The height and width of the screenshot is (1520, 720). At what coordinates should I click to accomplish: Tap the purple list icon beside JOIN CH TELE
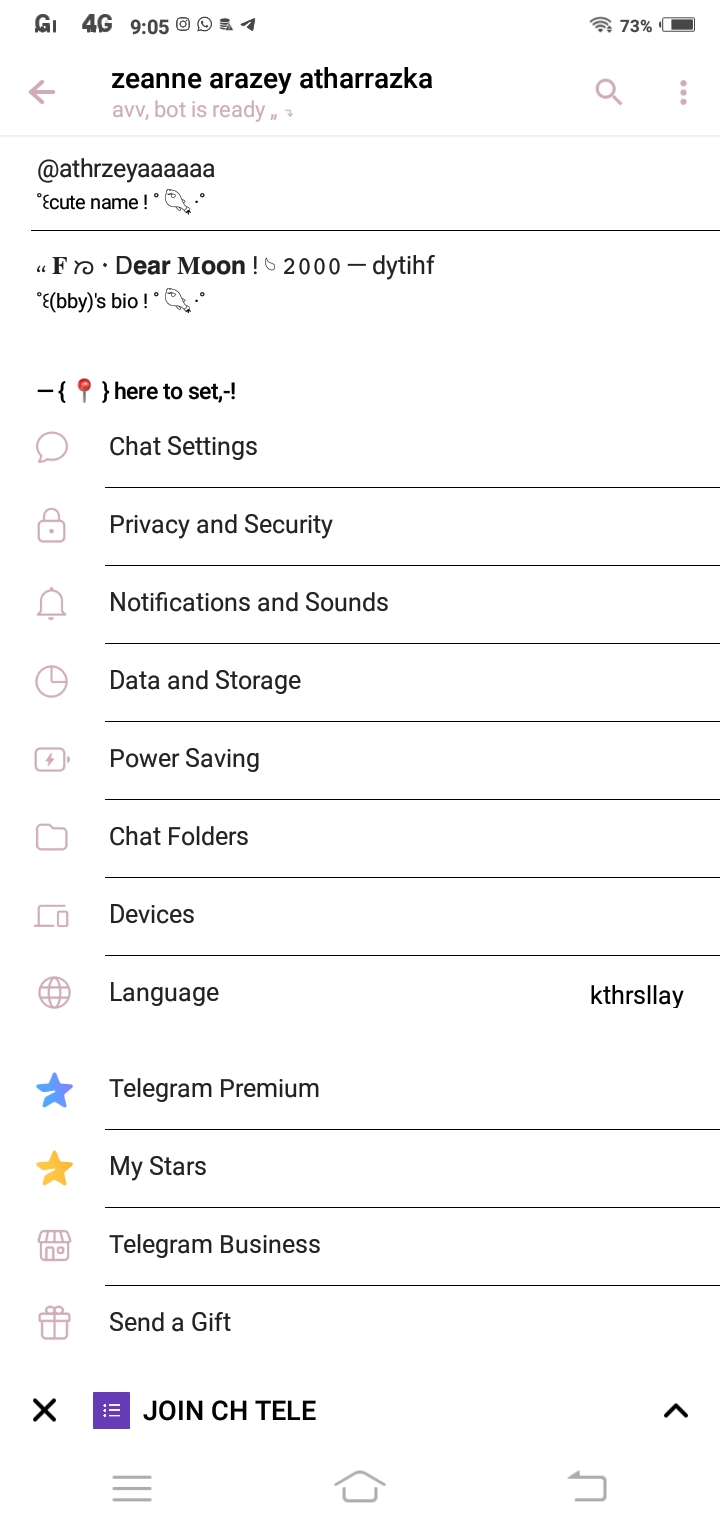coord(111,1411)
